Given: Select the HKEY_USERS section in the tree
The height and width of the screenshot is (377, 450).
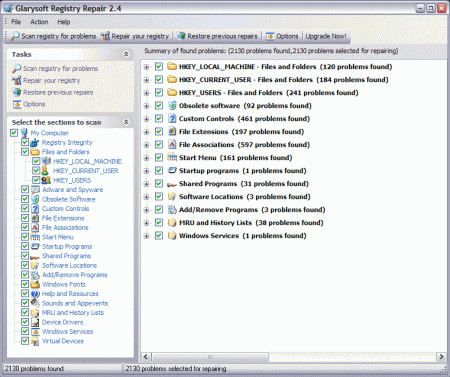Looking at the screenshot, I should [x=72, y=180].
